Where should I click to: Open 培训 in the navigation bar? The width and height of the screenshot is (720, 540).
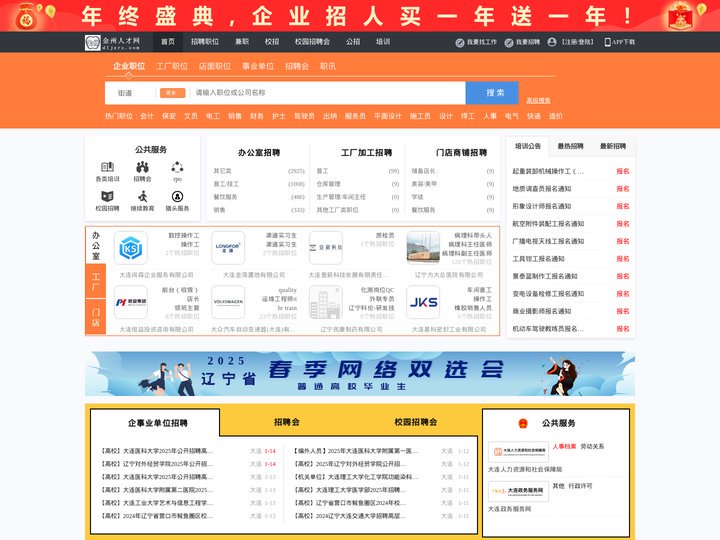coord(383,42)
